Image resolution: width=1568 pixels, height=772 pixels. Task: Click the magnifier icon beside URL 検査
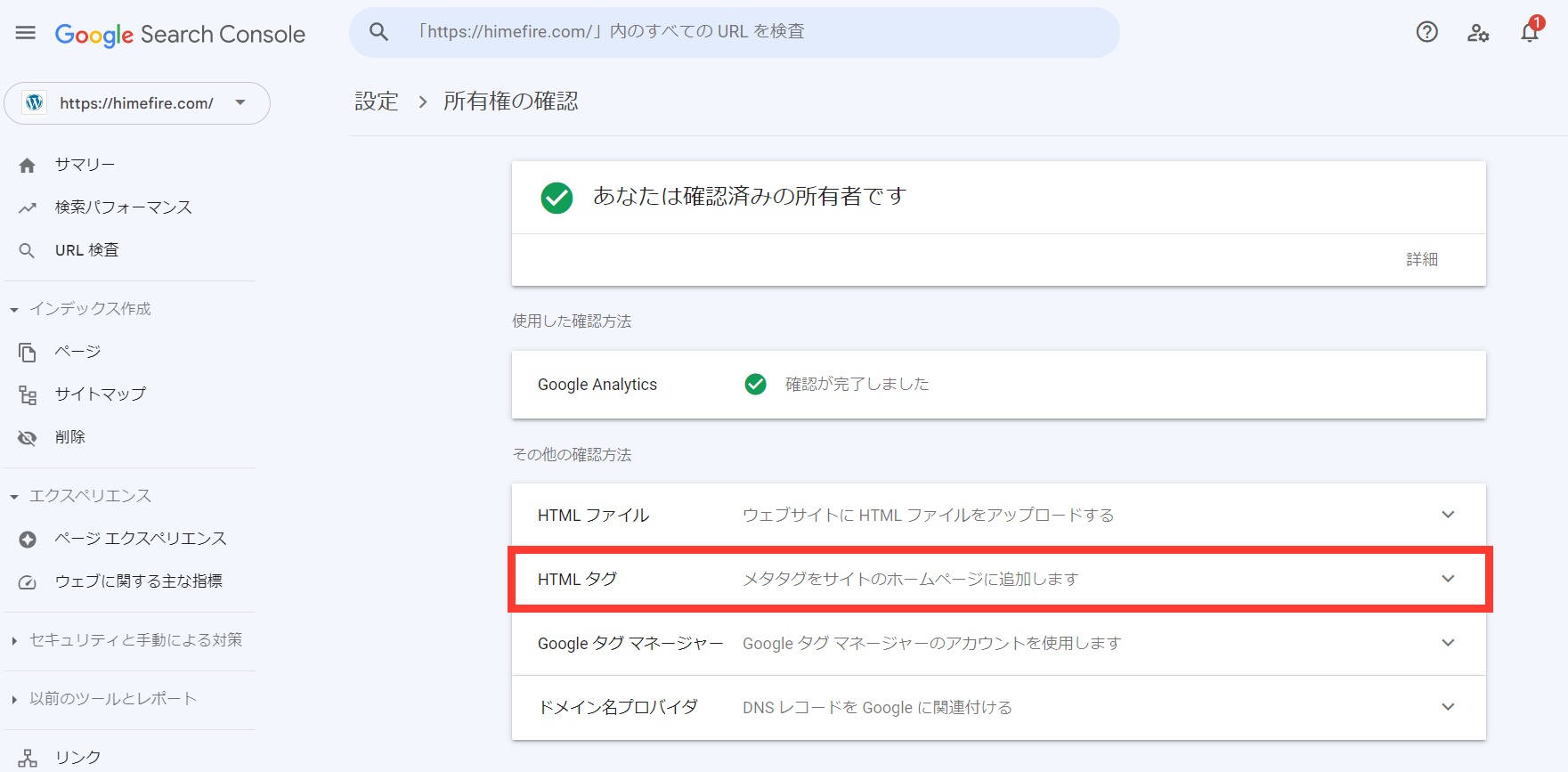(28, 250)
